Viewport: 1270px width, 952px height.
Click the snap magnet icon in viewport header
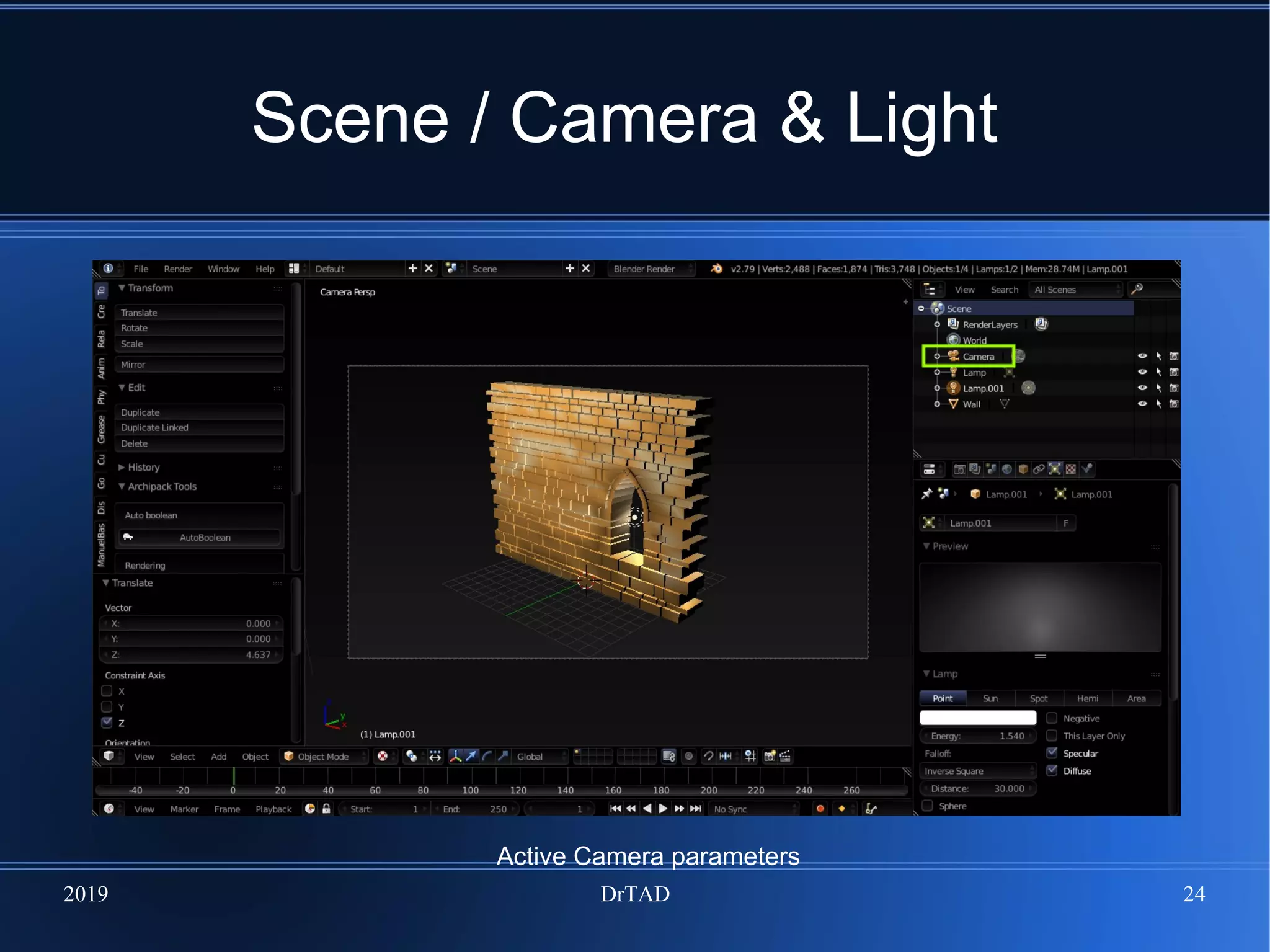708,756
